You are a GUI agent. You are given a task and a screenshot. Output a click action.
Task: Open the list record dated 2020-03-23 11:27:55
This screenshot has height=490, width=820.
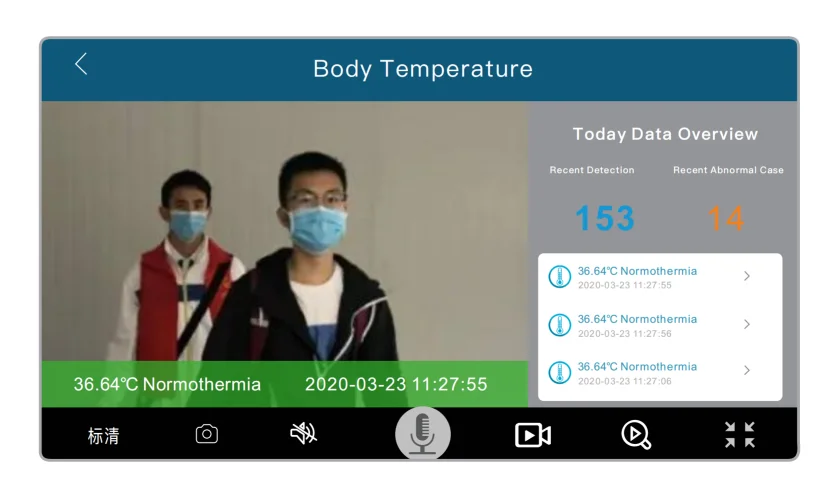coord(660,277)
